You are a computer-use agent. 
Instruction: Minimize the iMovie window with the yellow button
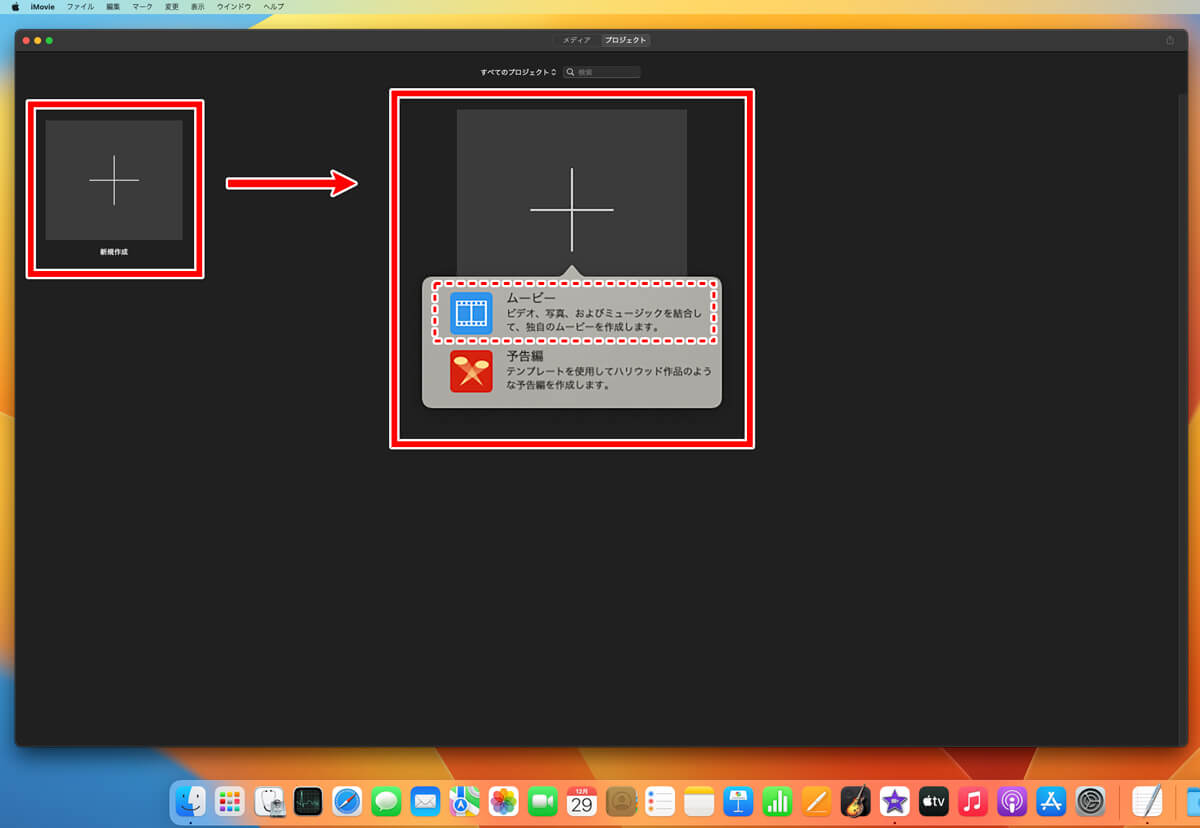tap(38, 40)
